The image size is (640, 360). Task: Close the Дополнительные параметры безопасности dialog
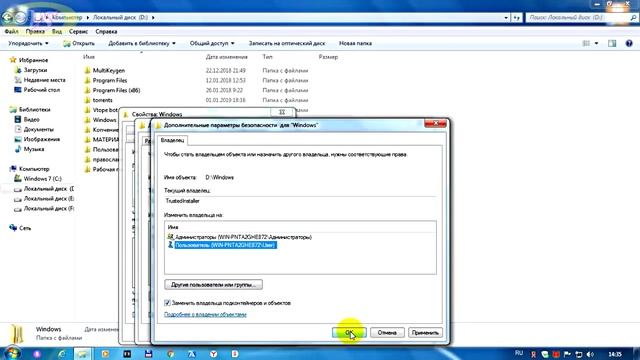click(x=436, y=123)
